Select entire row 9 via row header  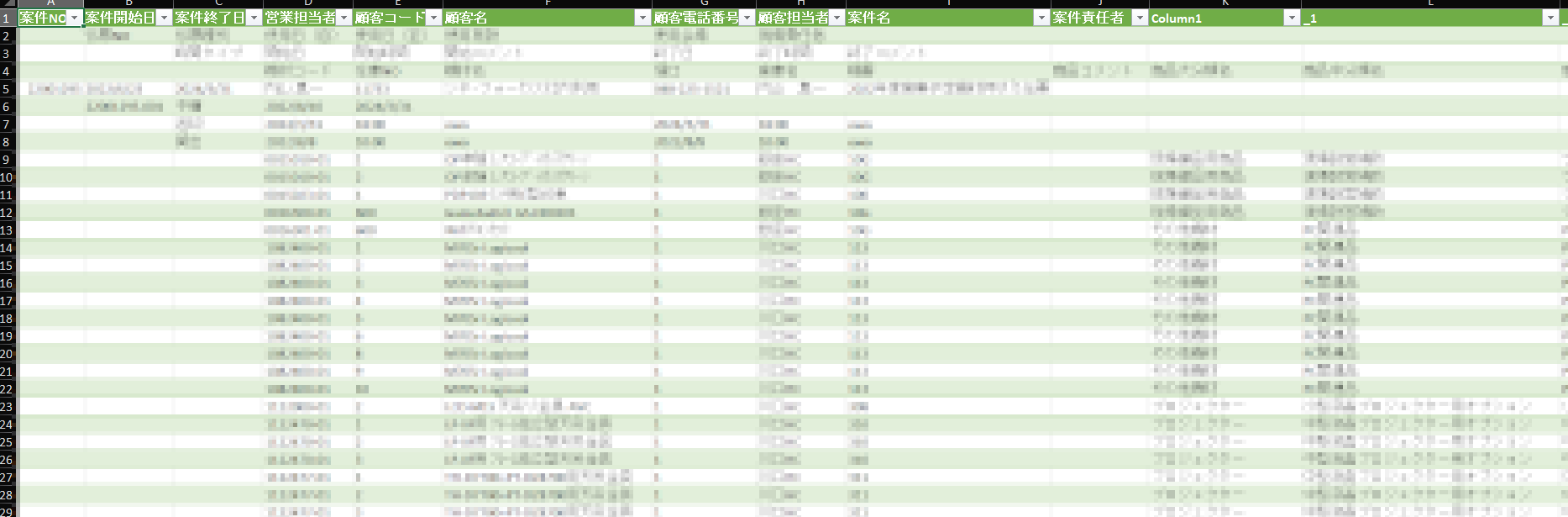coord(8,159)
